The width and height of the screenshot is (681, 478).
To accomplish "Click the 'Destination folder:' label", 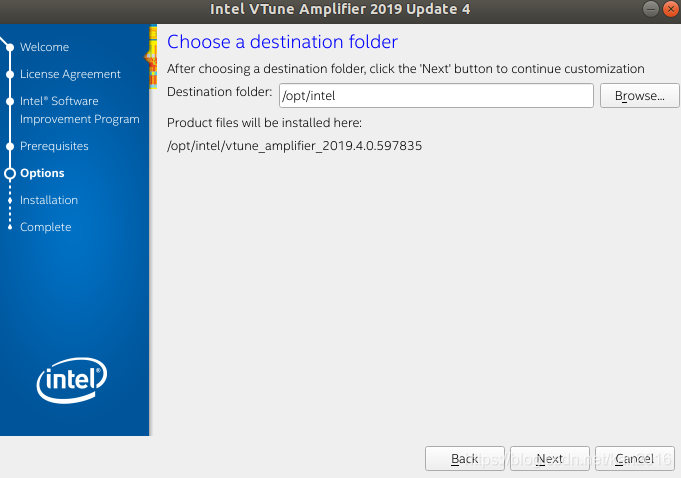I will coord(219,92).
